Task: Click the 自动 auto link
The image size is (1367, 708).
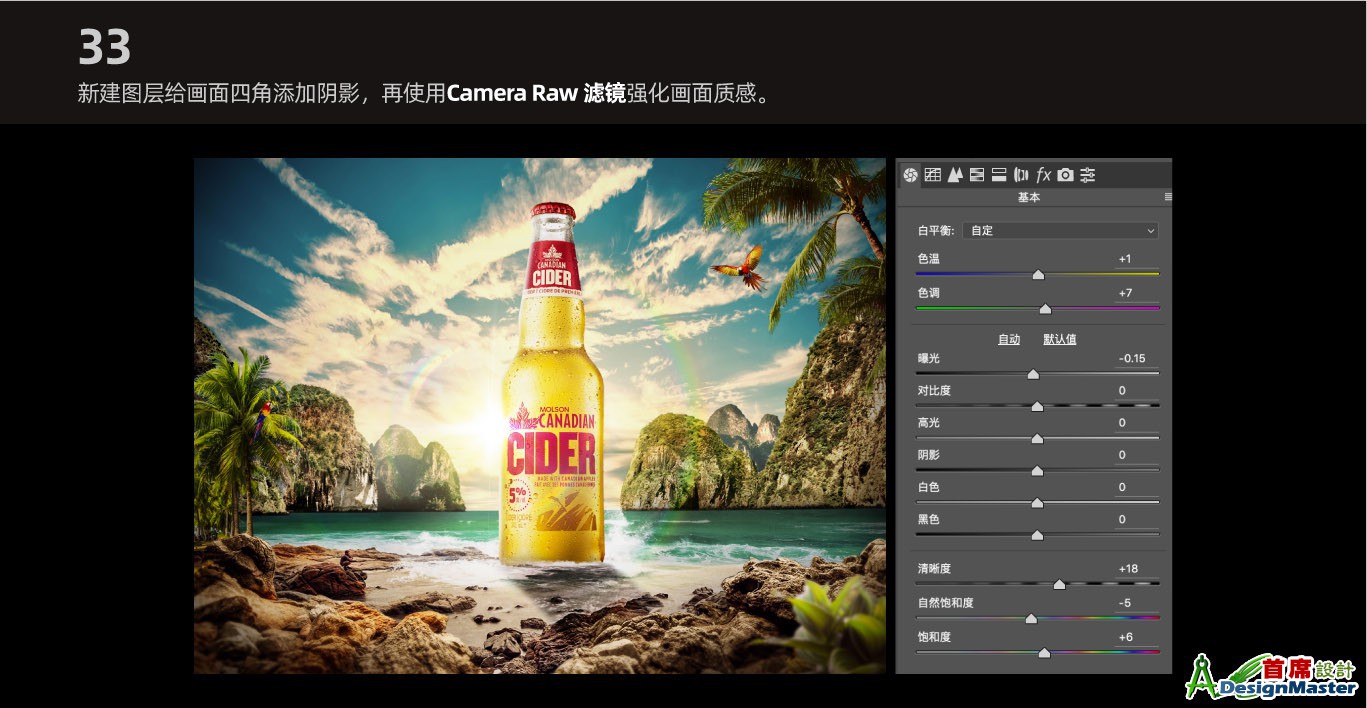Action: (1009, 340)
